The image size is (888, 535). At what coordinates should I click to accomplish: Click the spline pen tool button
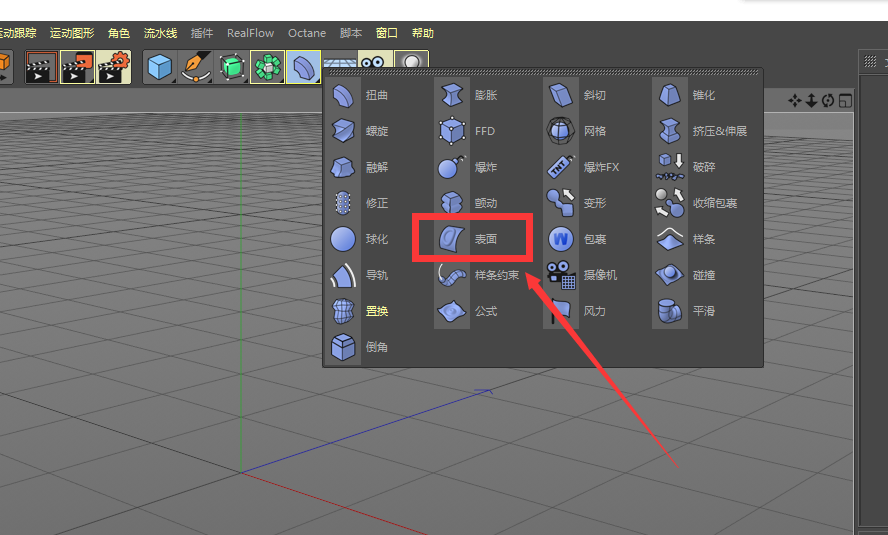[196, 67]
